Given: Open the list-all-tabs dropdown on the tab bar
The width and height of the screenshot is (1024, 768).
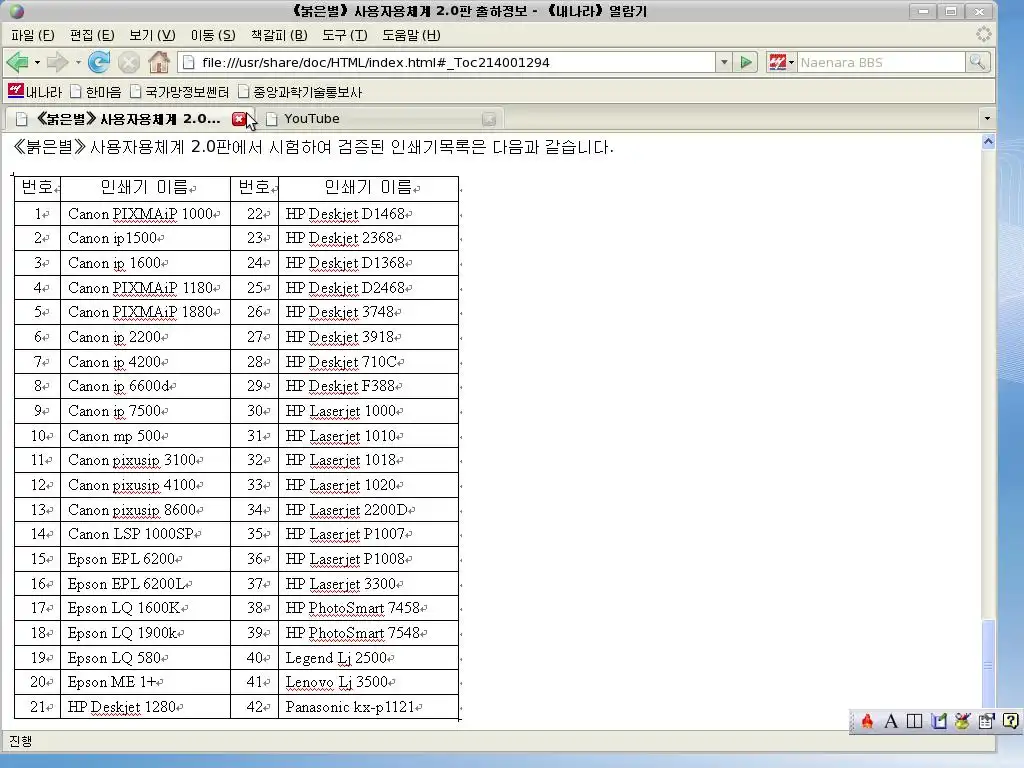Looking at the screenshot, I should (x=987, y=119).
